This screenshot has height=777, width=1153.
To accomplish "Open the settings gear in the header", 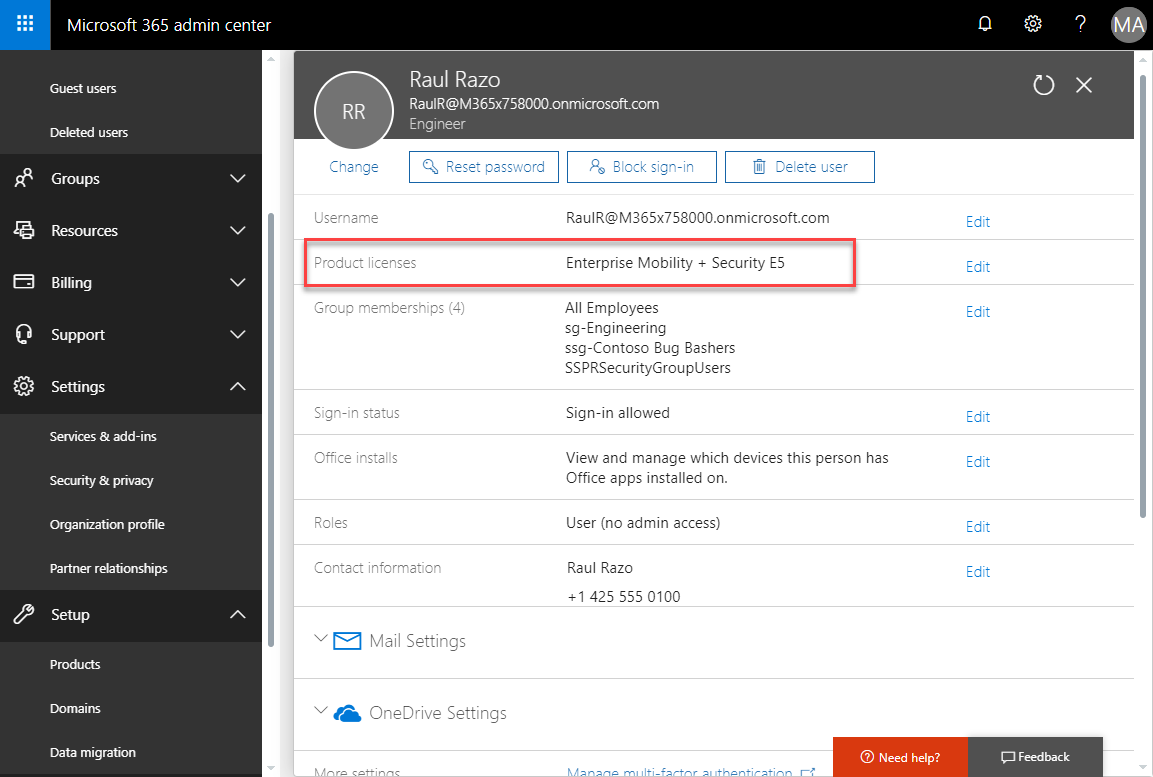I will click(1033, 25).
